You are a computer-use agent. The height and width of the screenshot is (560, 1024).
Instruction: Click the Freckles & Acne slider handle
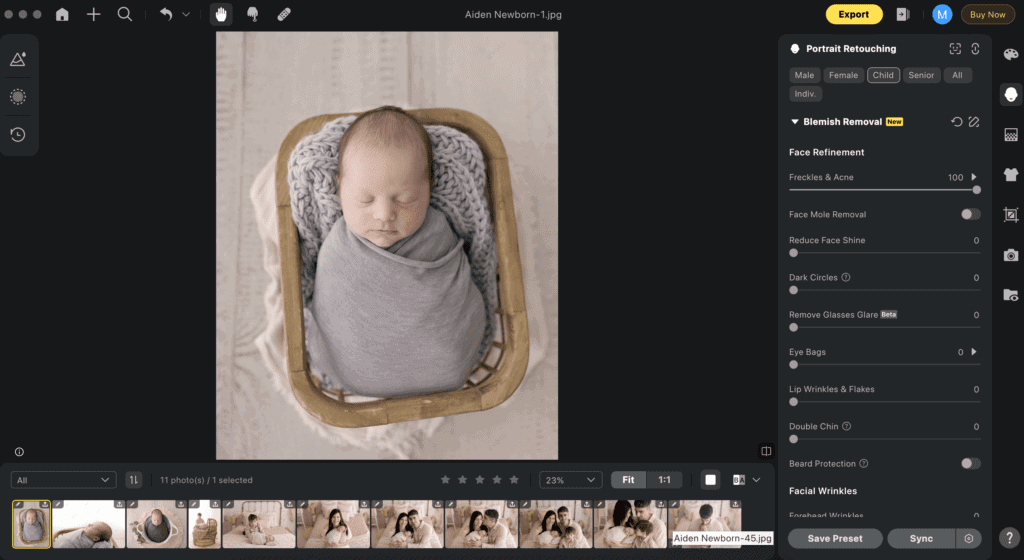point(976,189)
